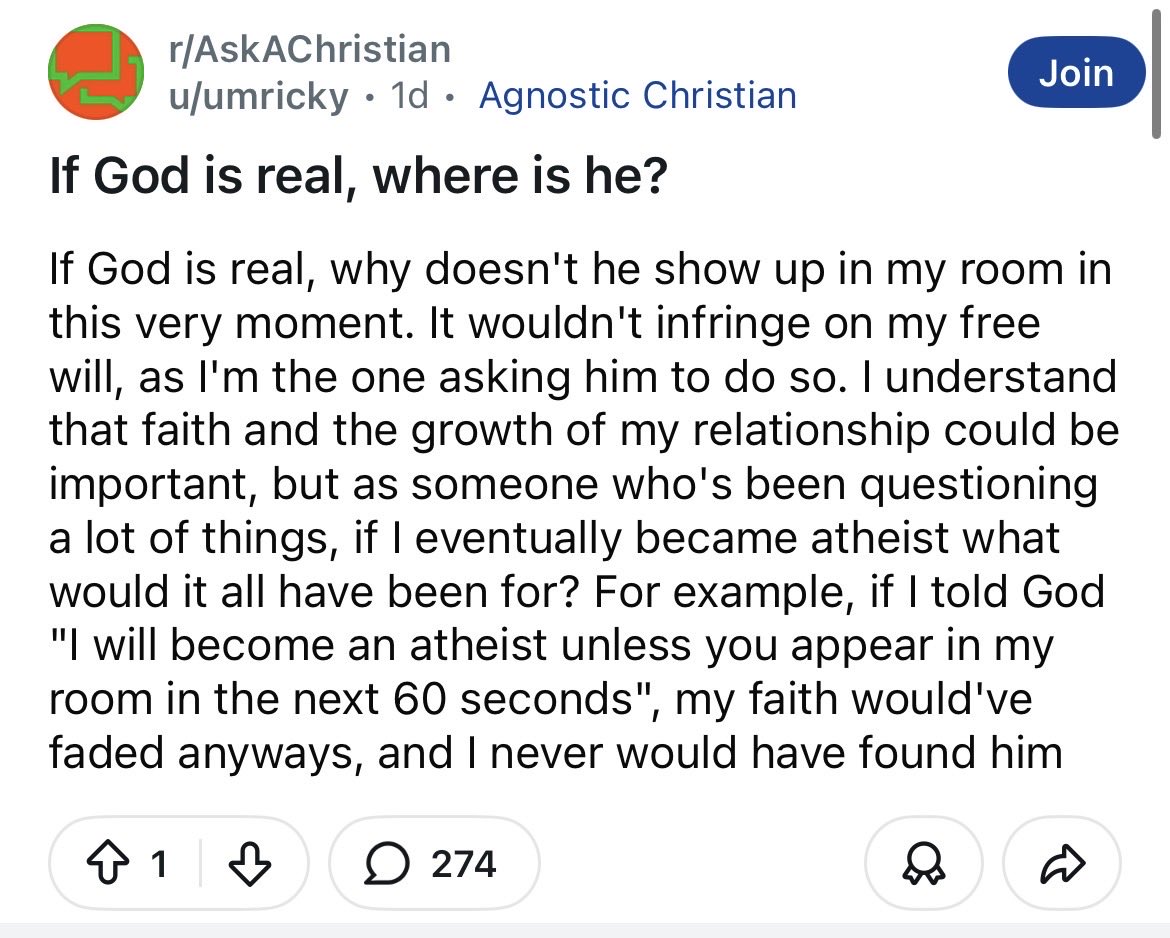Viewport: 1170px width, 938px height.
Task: Click the comment speech bubble icon
Action: (x=384, y=863)
